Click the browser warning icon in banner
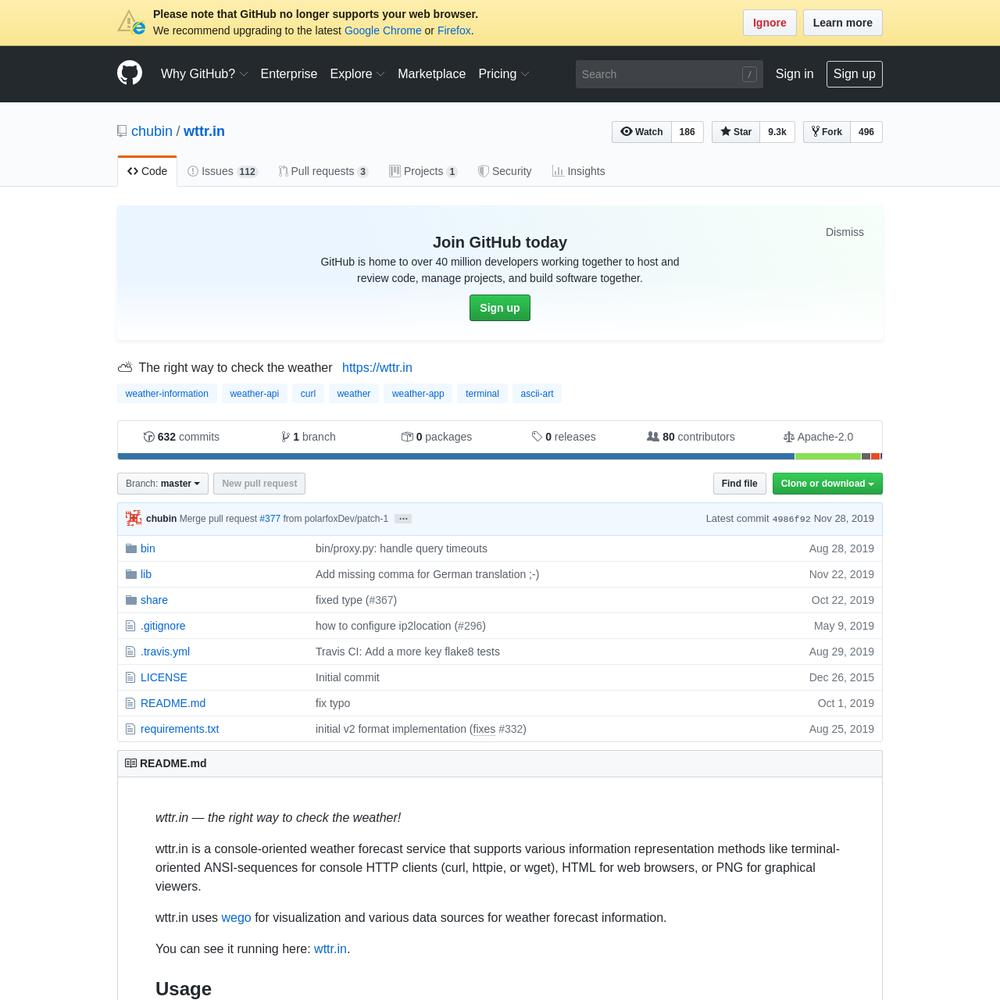Image resolution: width=1000 pixels, height=1000 pixels. click(131, 22)
